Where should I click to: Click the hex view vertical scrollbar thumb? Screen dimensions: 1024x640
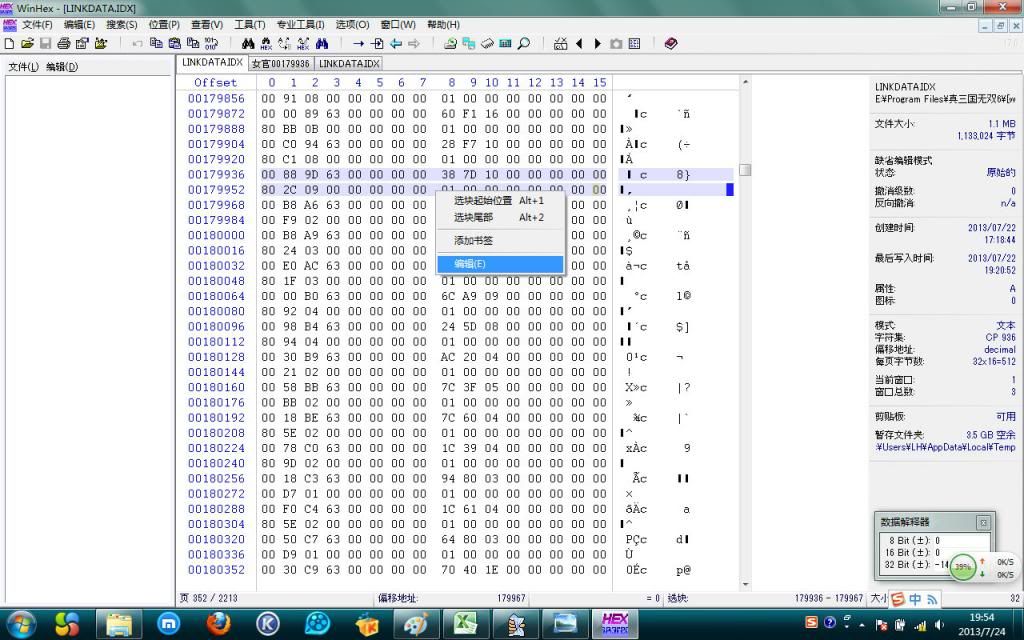pyautogui.click(x=745, y=170)
